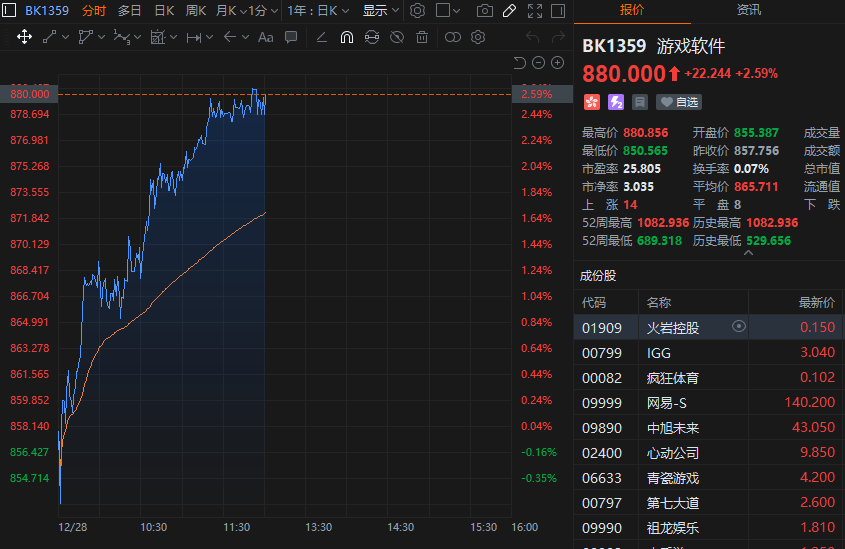Open the chart settings gear icon
The image size is (845, 549).
coord(418,11)
